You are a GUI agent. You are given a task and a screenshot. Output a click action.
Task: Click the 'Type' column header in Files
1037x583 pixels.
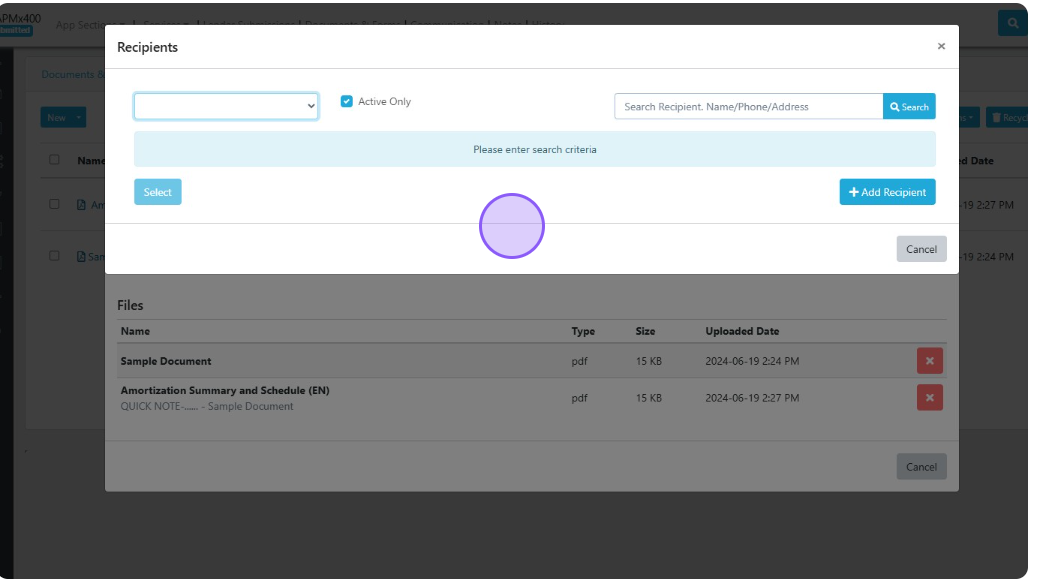583,331
